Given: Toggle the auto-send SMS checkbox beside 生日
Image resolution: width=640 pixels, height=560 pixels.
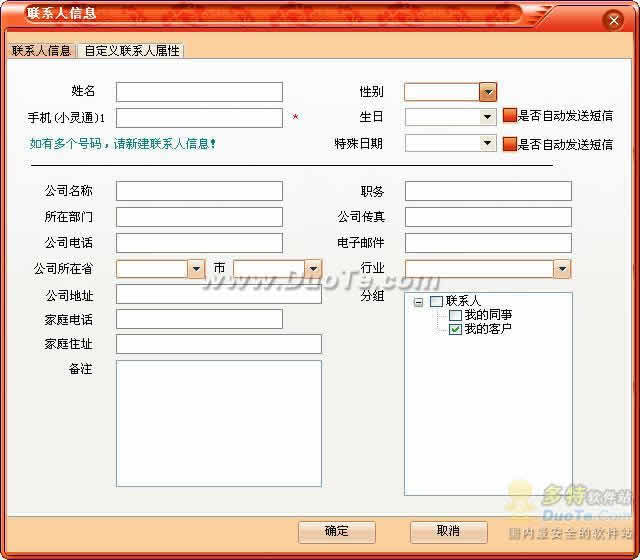Looking at the screenshot, I should [x=509, y=116].
